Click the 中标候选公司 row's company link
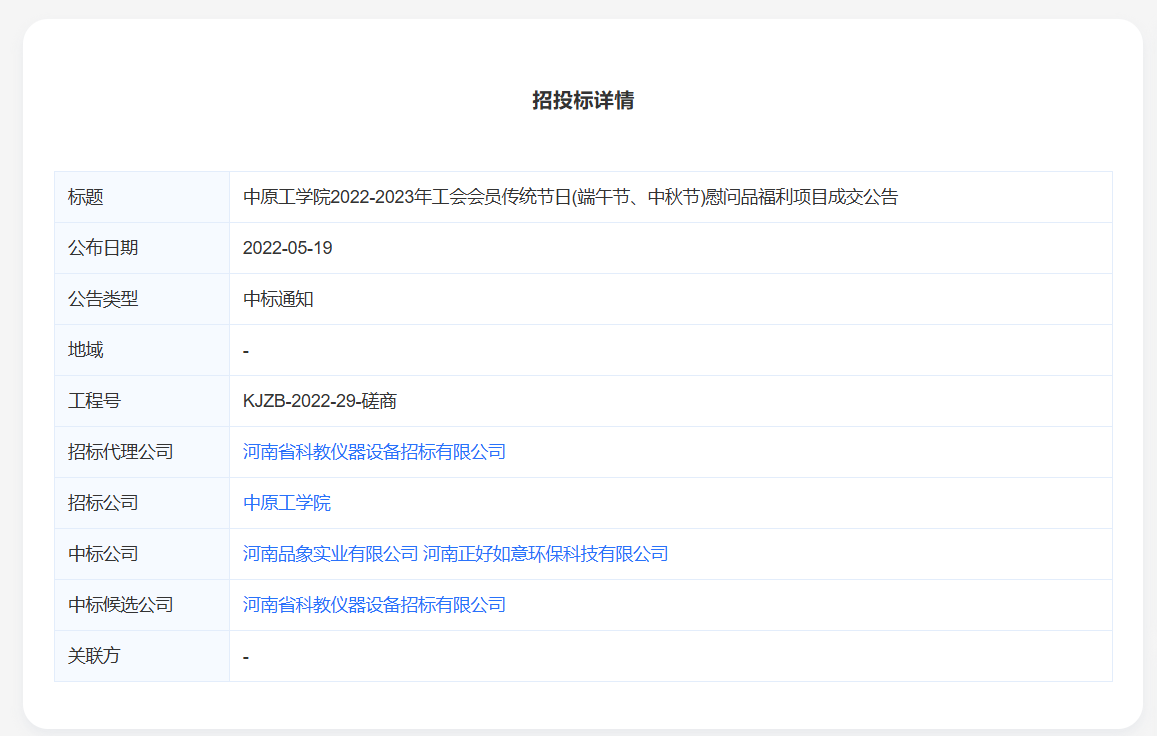1157x736 pixels. (x=374, y=605)
